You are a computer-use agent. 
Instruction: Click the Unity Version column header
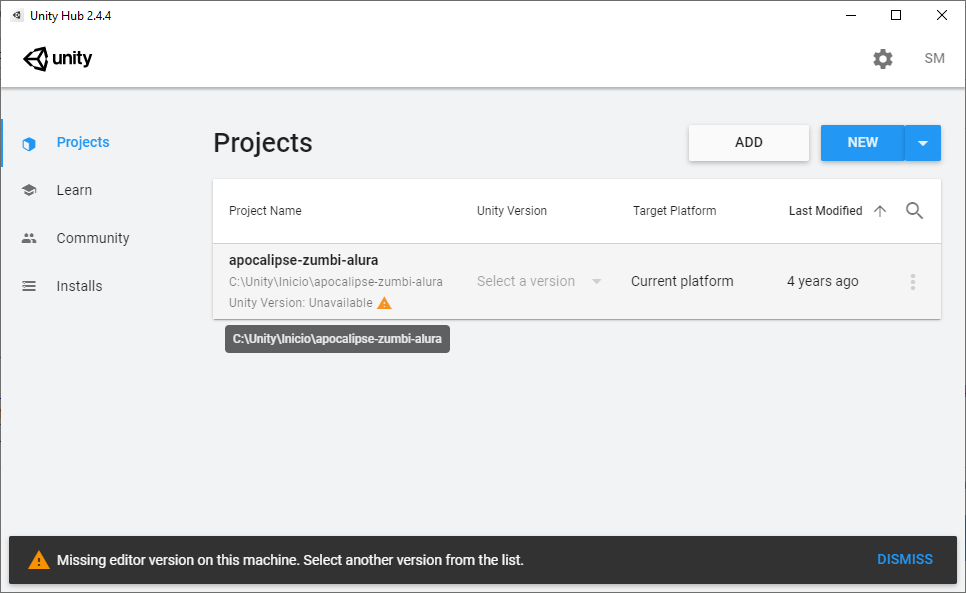tap(512, 211)
